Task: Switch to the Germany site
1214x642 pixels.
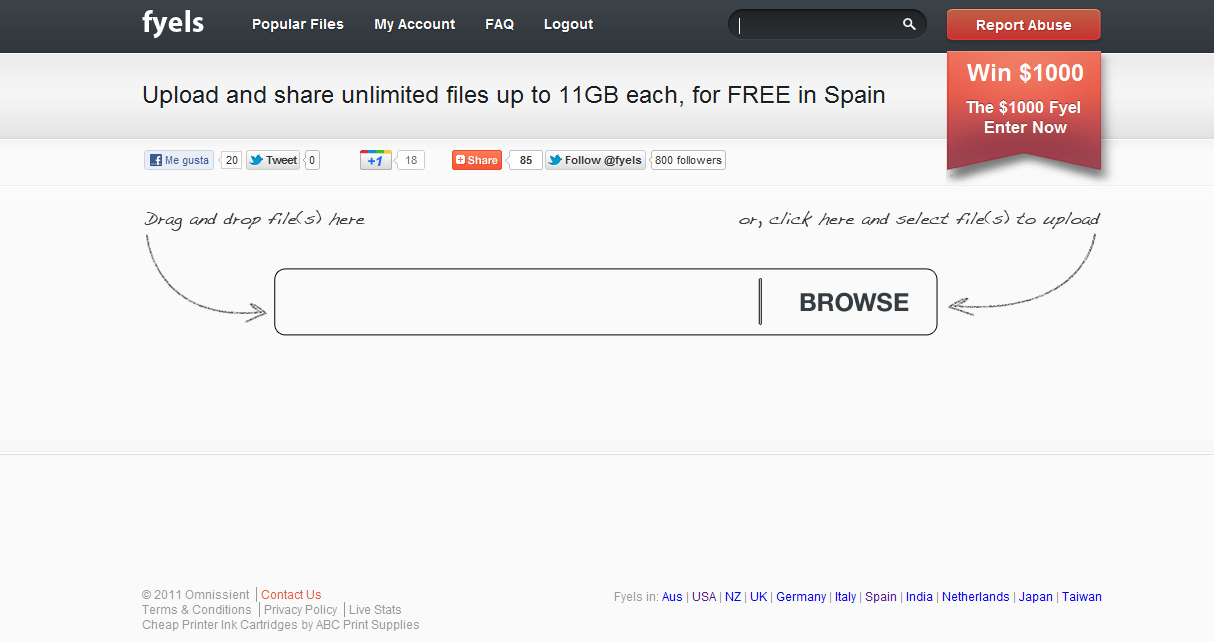Action: point(801,597)
